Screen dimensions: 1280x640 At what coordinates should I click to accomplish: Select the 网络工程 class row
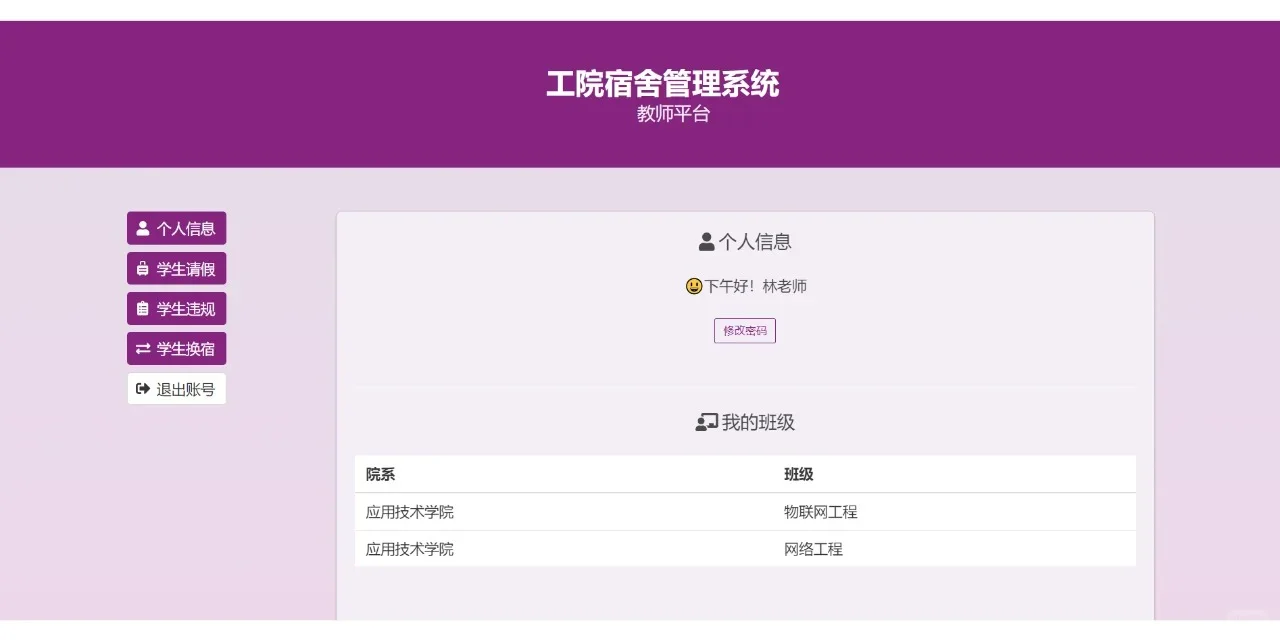tap(744, 548)
